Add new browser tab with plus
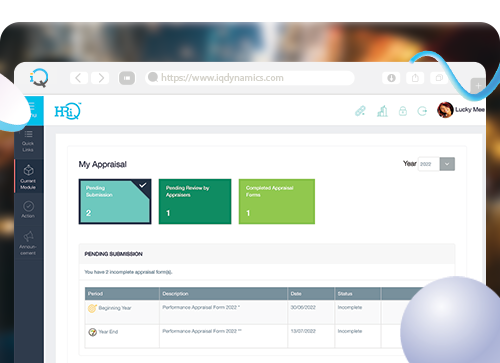500x363 pixels. coord(478,86)
